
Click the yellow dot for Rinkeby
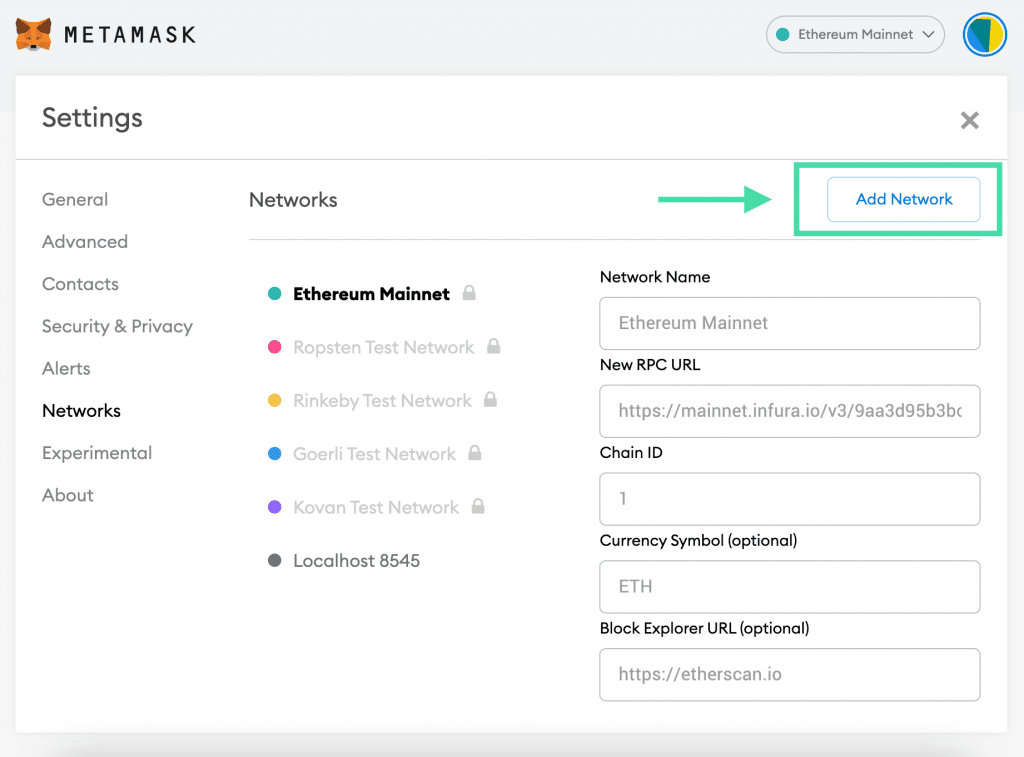[275, 400]
